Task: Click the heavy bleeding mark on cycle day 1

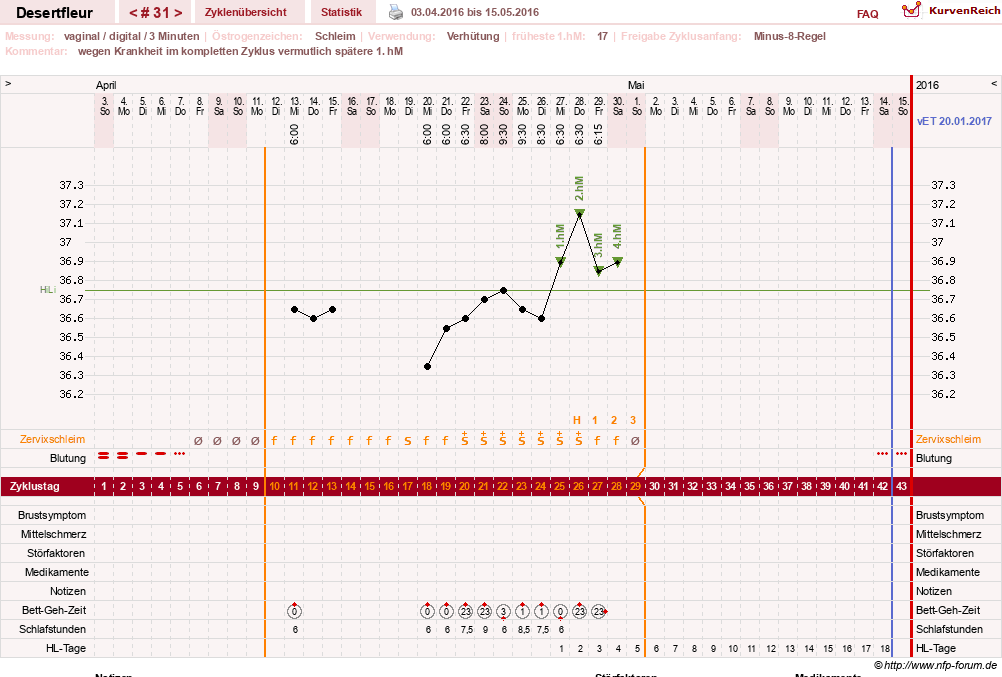Action: [x=104, y=455]
